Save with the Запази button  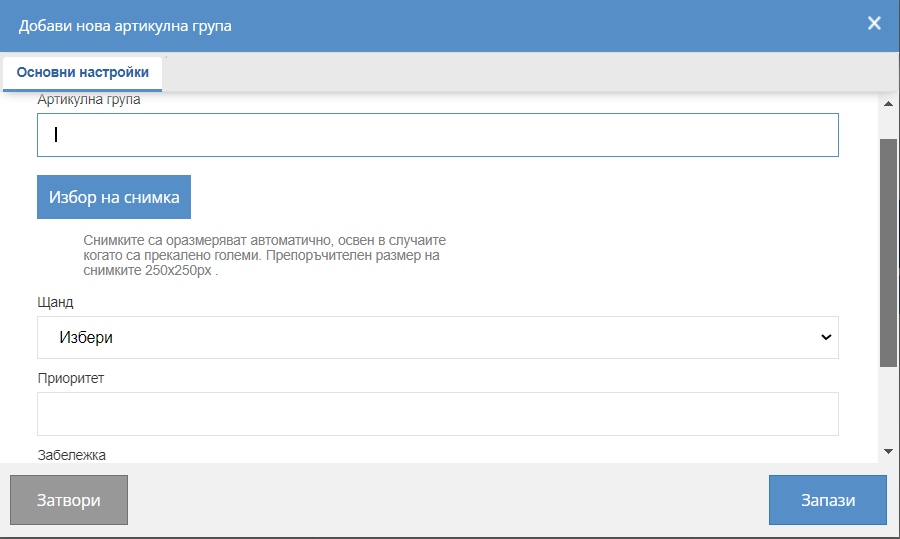pos(828,500)
